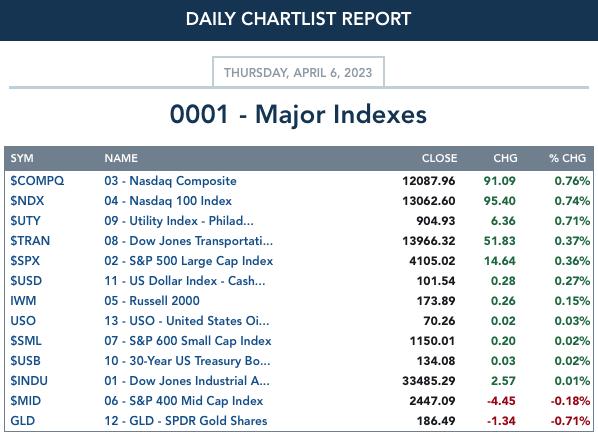Select 10 - 30-Year US Treasury Bond entry
Screen dimensions: 598x435
click(x=187, y=361)
